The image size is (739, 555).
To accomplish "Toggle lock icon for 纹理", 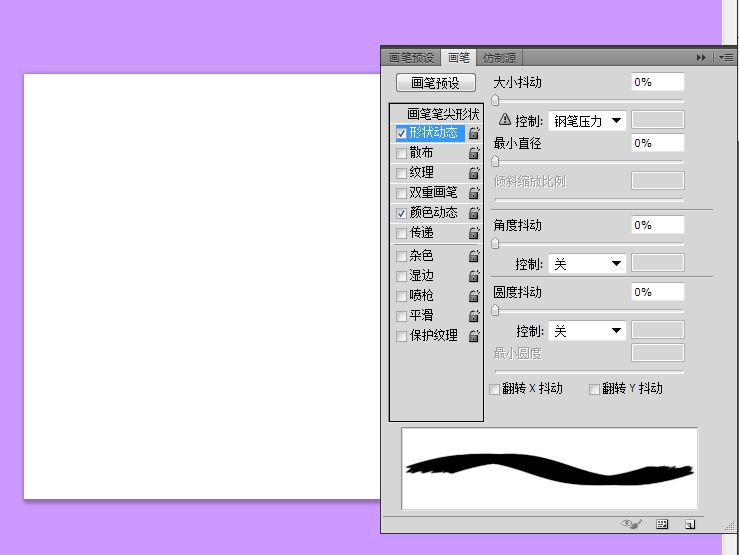I will click(474, 173).
